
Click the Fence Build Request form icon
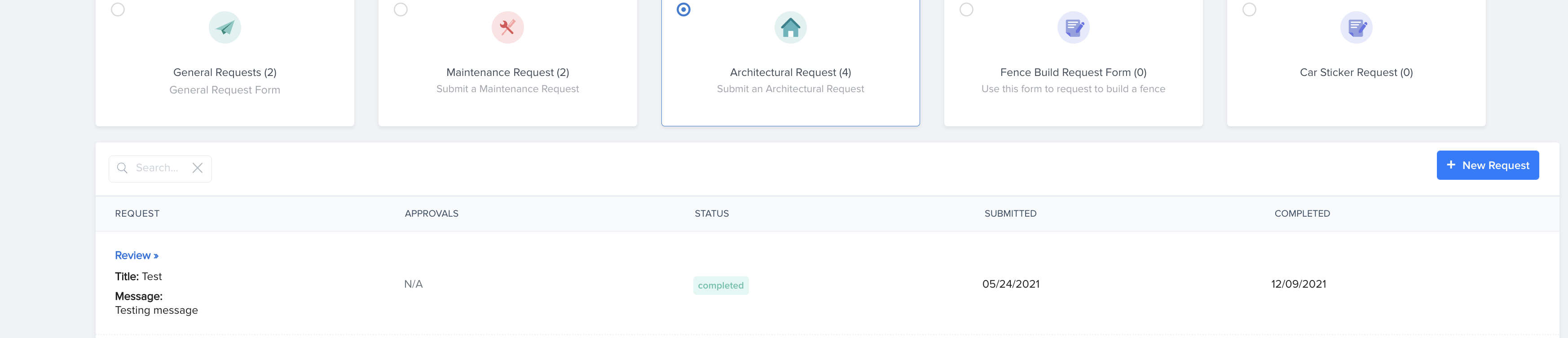point(1073,27)
